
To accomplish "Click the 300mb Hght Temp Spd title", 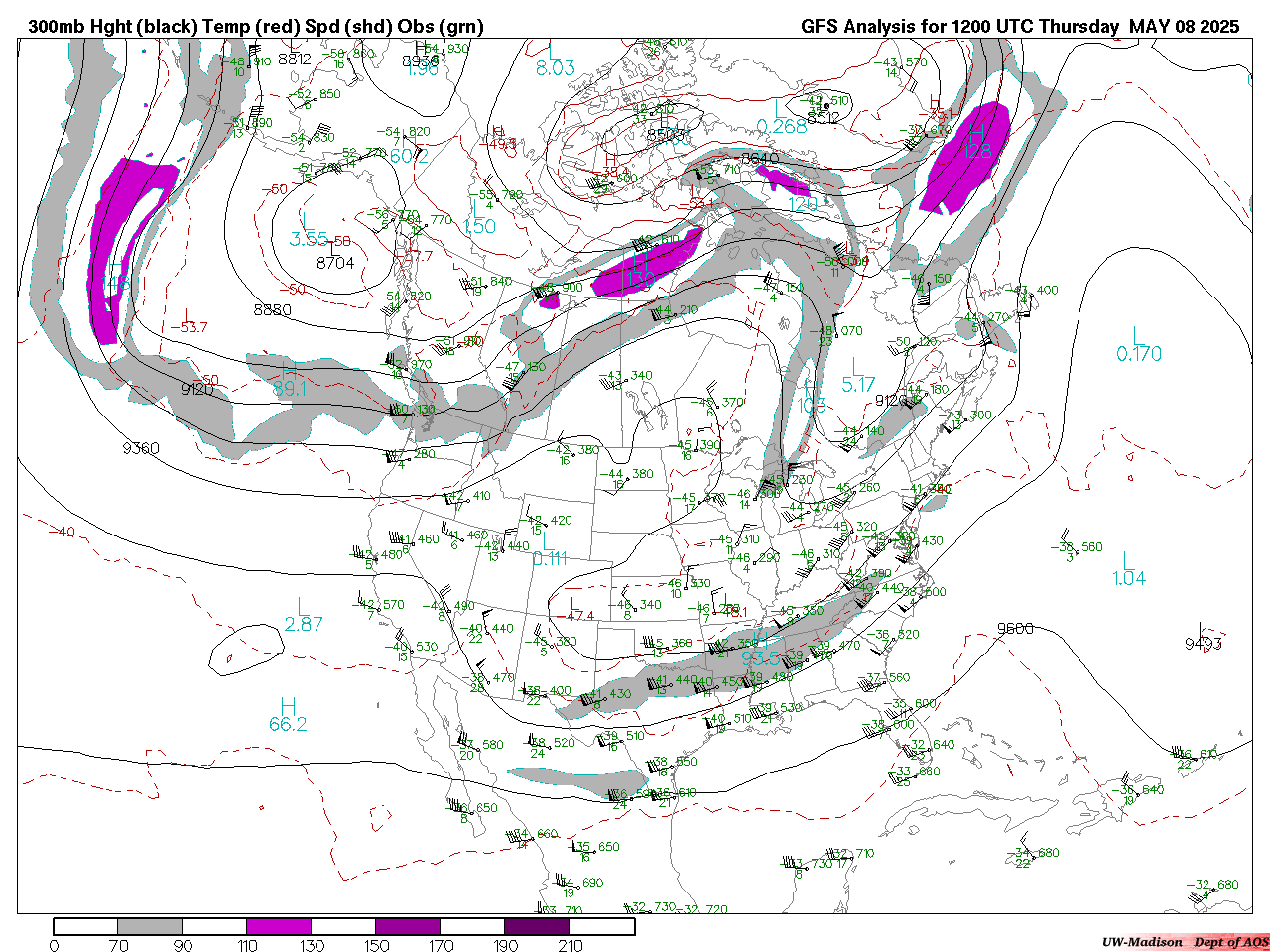I will [x=256, y=27].
